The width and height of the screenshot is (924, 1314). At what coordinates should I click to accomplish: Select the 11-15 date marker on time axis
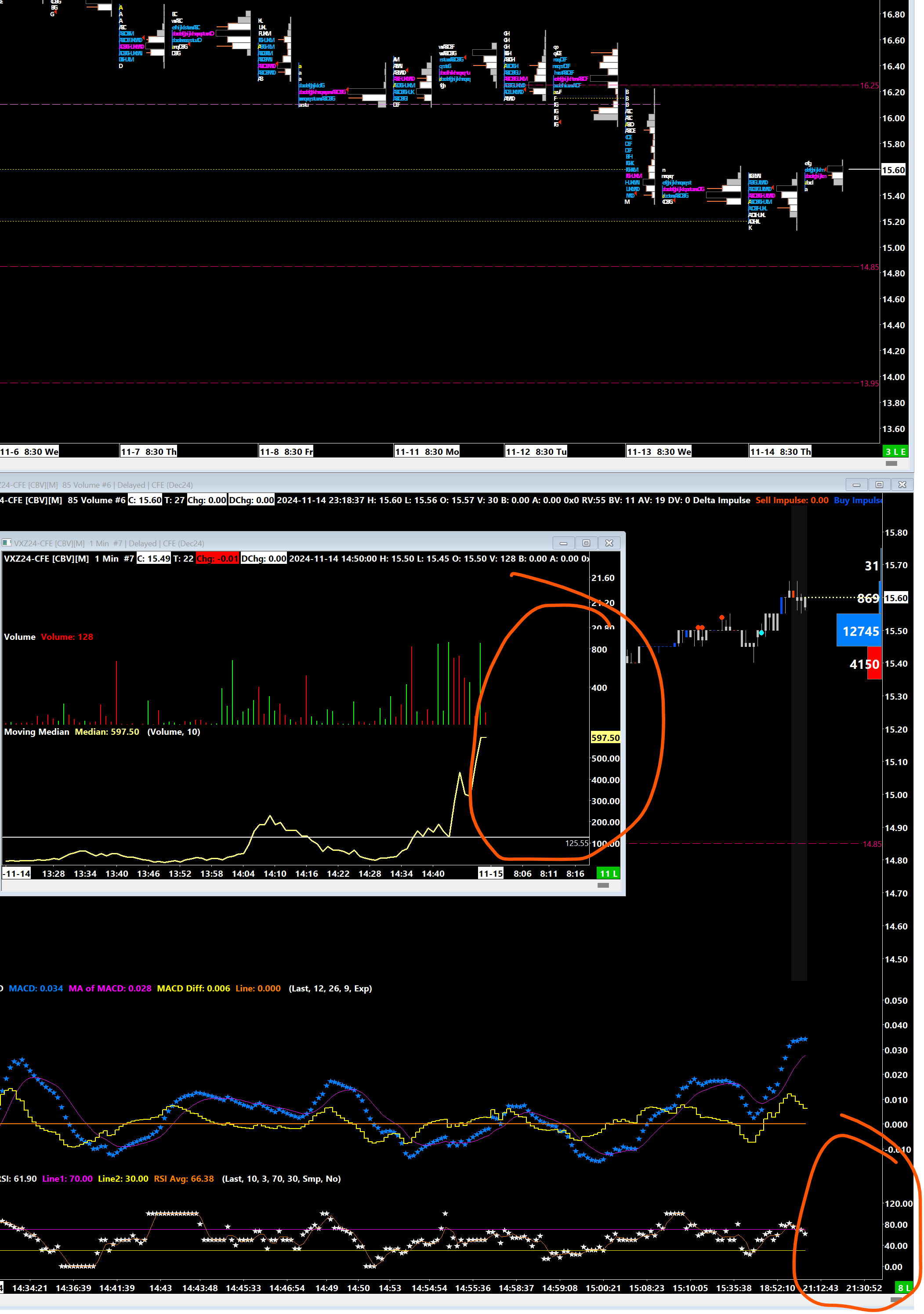490,873
